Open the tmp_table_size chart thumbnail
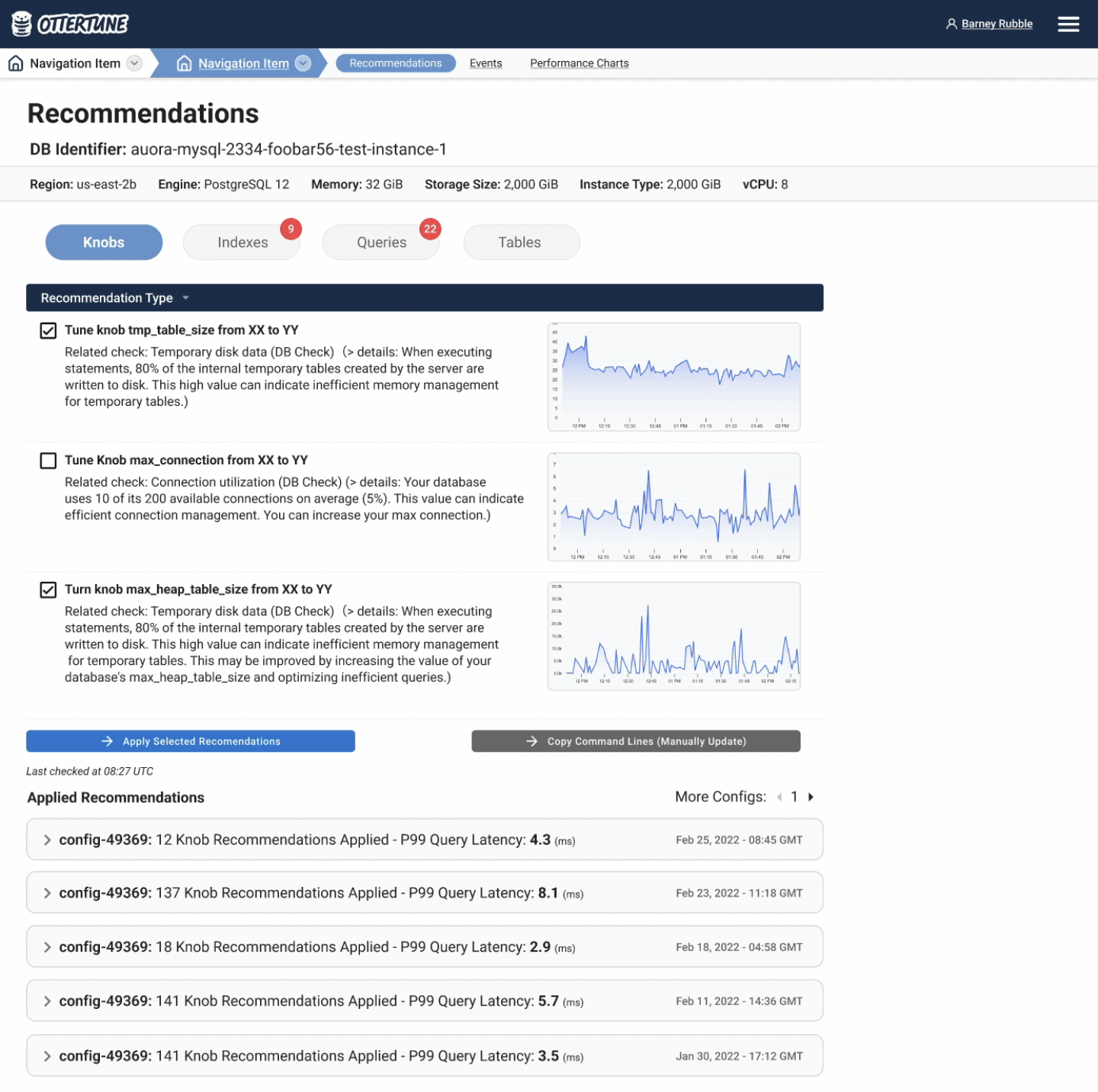This screenshot has height=1092, width=1098. tap(673, 377)
